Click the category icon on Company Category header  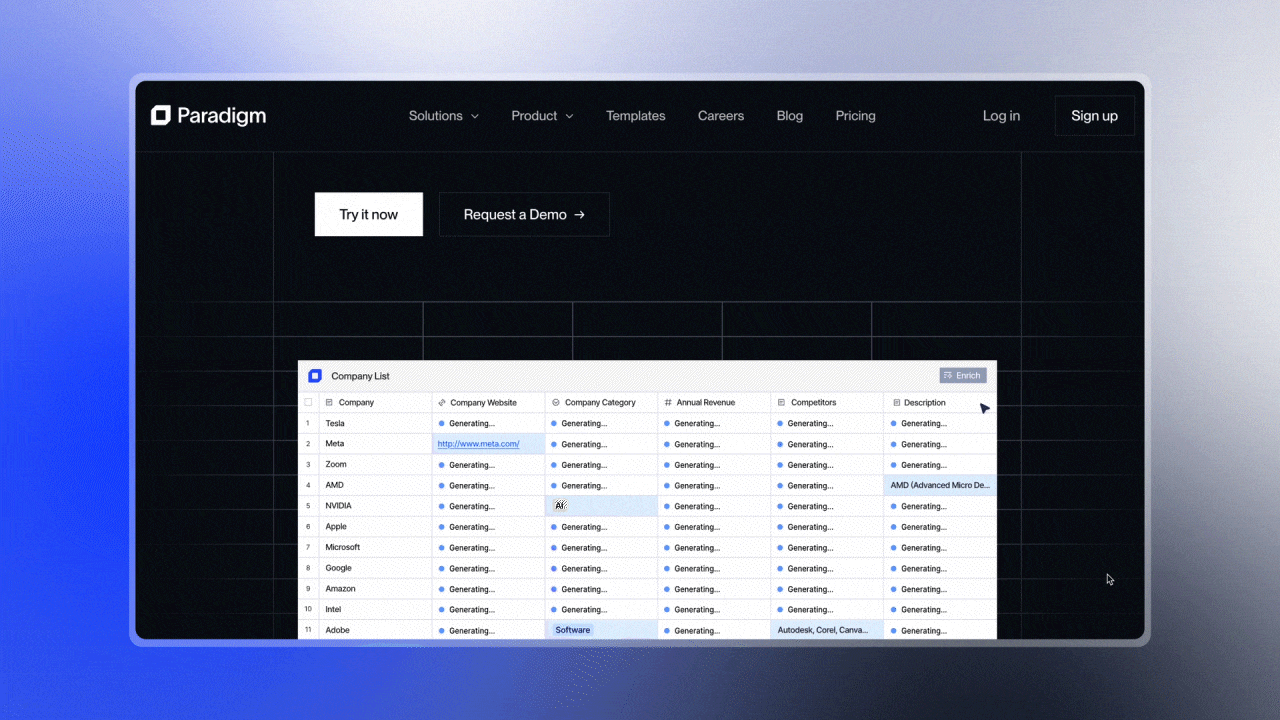point(555,402)
